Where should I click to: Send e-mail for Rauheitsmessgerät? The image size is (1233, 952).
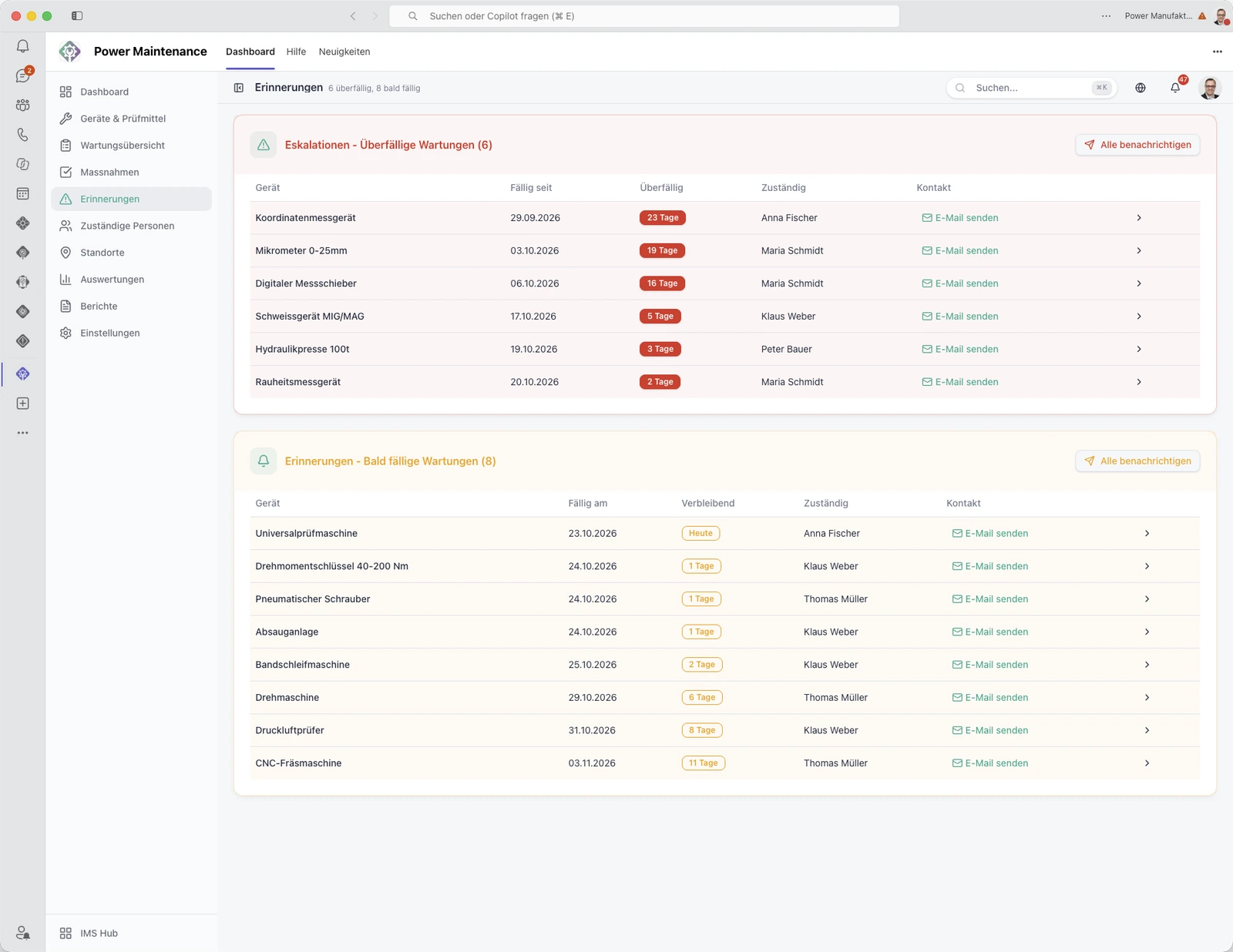960,382
